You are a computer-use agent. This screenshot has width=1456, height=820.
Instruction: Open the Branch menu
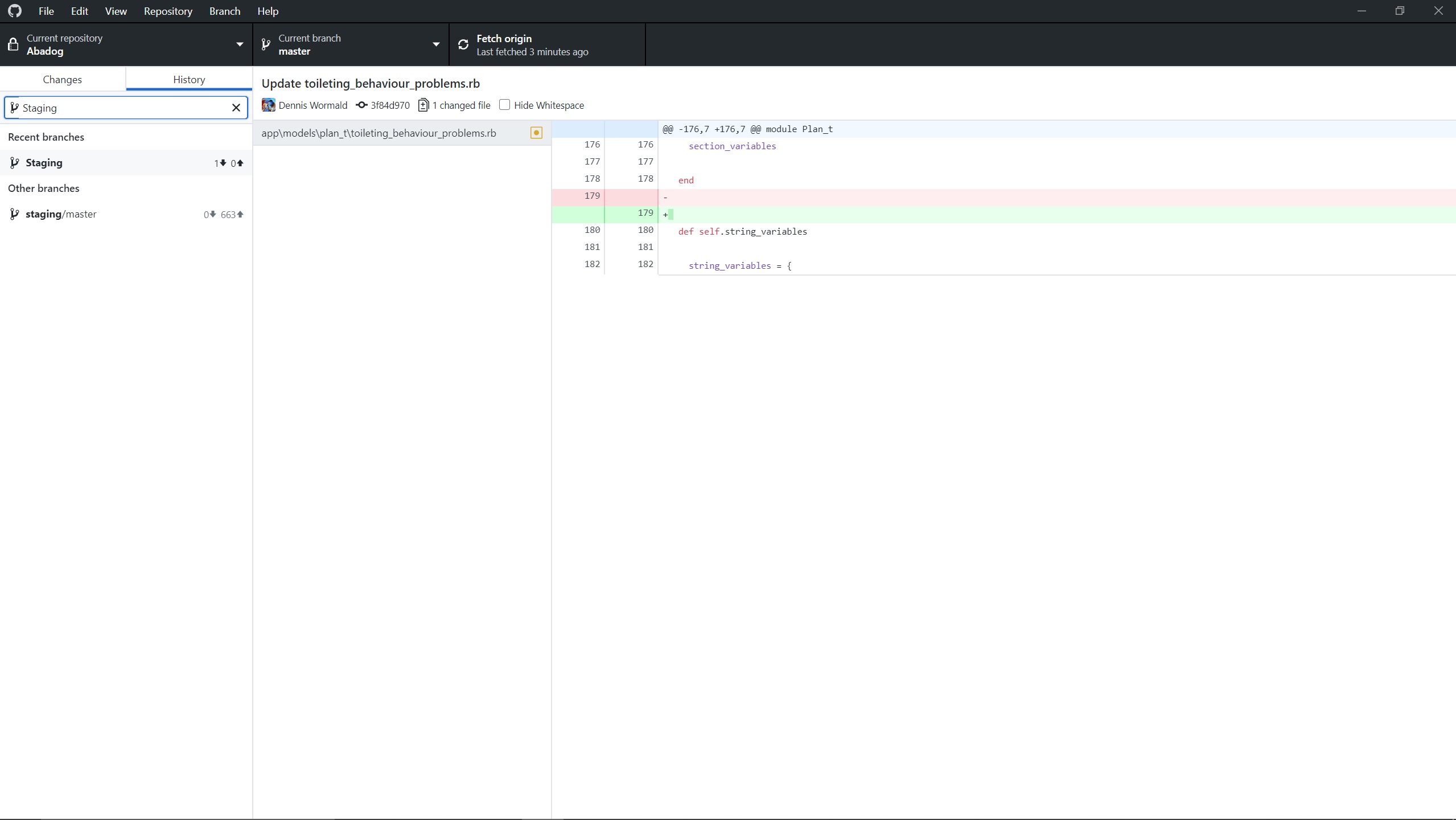[x=224, y=11]
